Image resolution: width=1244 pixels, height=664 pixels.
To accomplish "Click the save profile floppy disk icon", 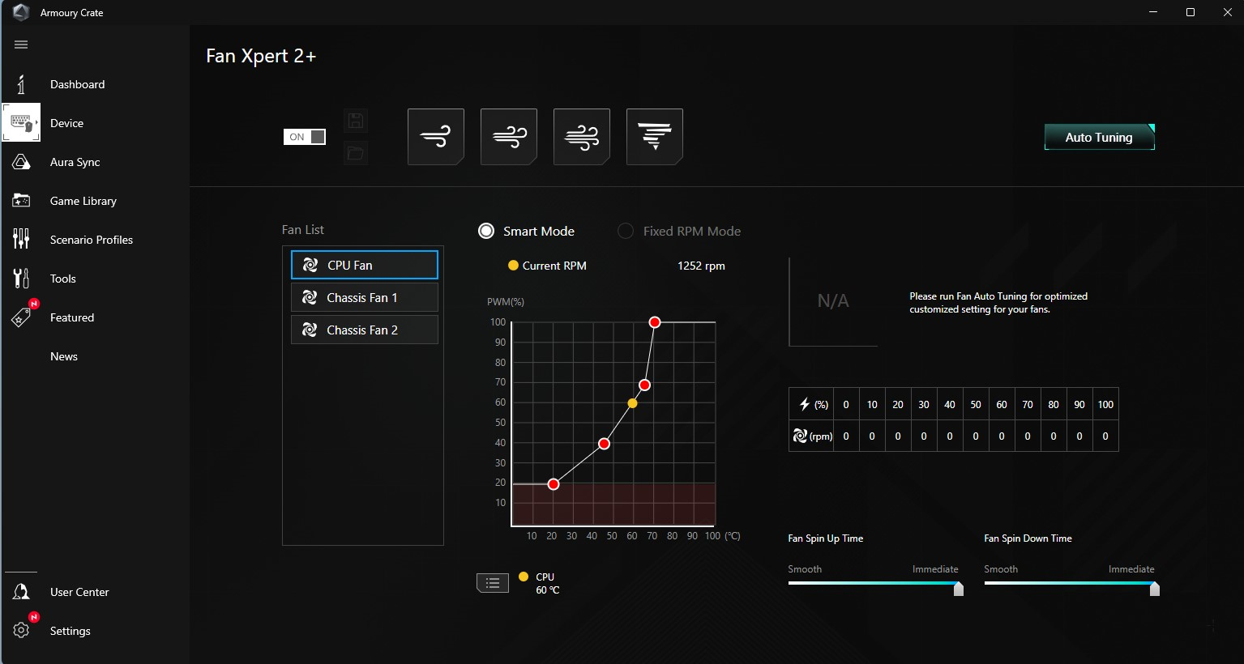I will [355, 121].
